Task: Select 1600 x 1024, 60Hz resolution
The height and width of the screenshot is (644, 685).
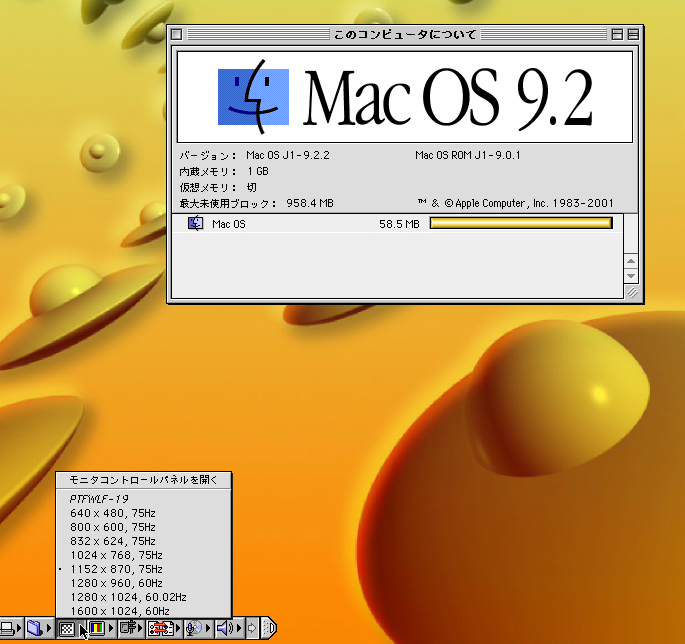Action: pyautogui.click(x=144, y=610)
